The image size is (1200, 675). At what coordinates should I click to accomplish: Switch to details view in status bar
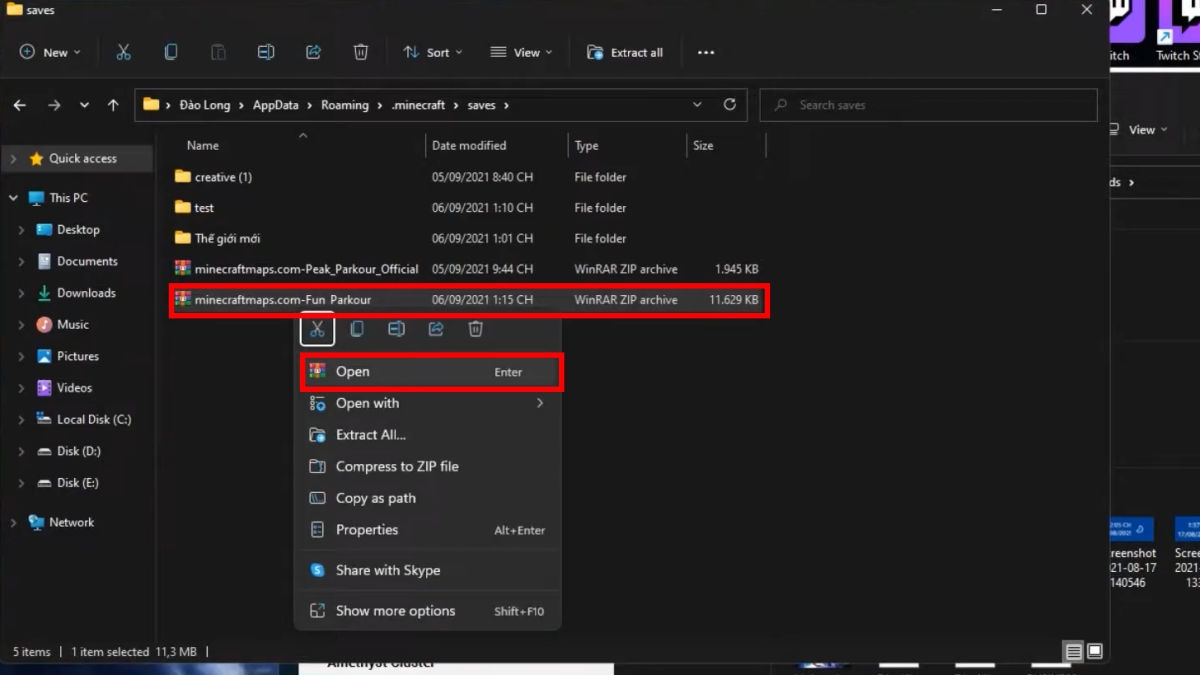[1074, 652]
